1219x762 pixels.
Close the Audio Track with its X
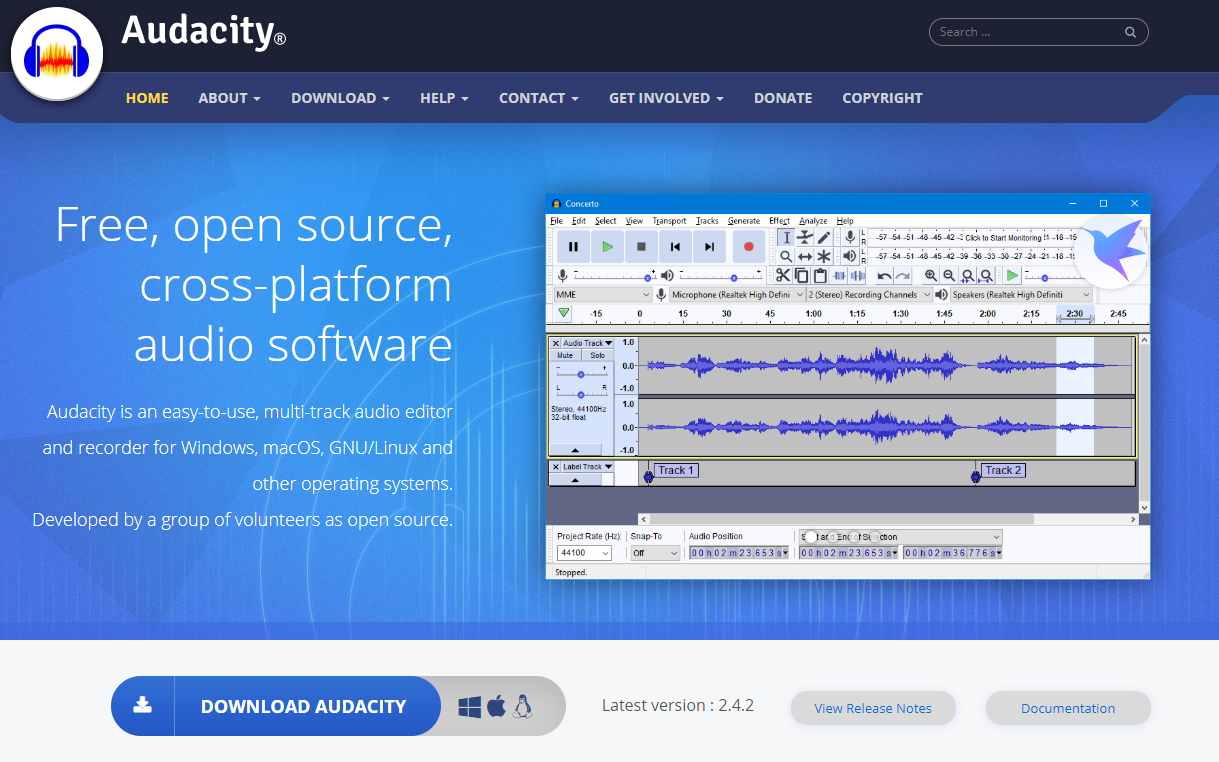(x=556, y=343)
